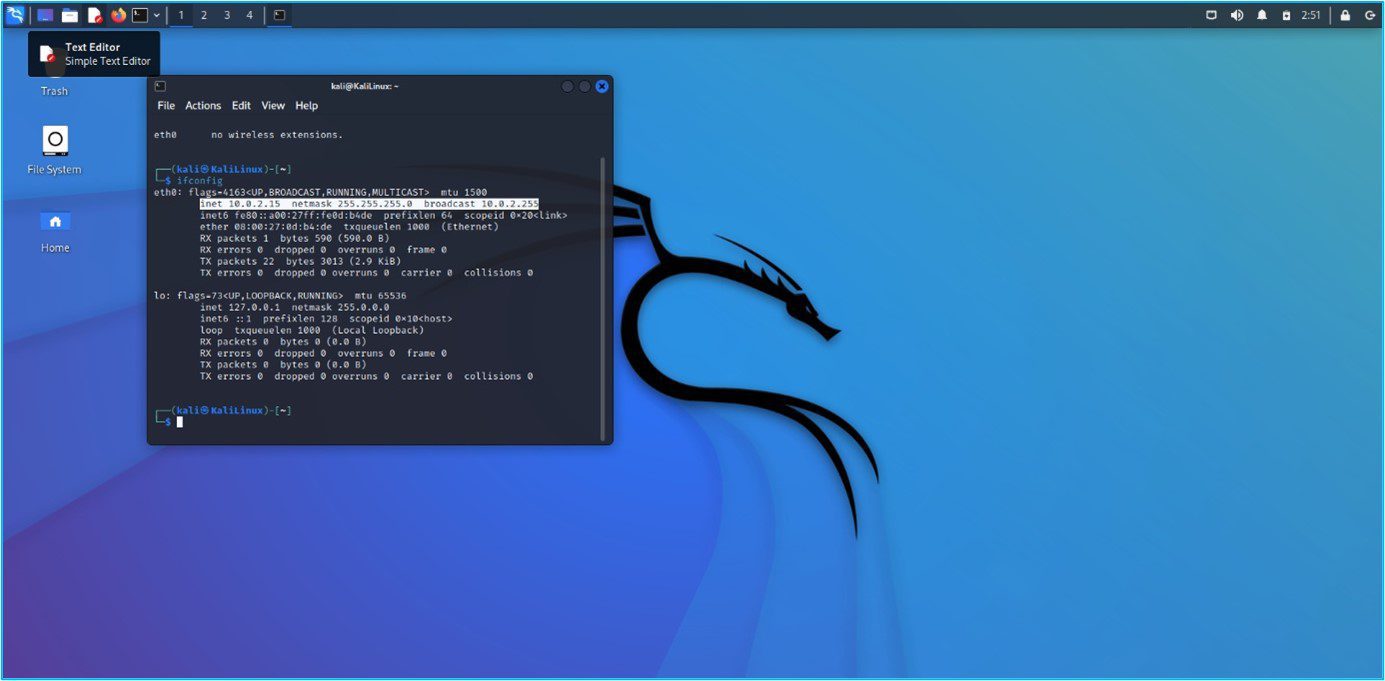The image size is (1385, 681).
Task: Open the power manager battery icon
Action: tap(1286, 15)
